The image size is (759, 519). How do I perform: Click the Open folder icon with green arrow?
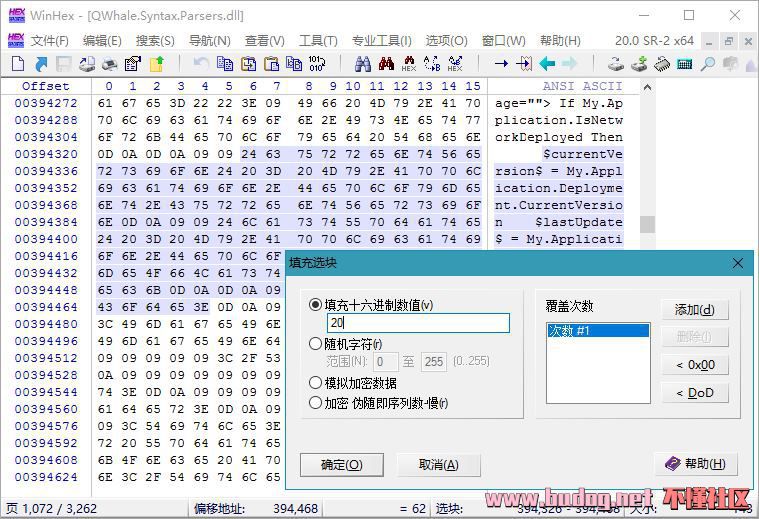[x=156, y=63]
